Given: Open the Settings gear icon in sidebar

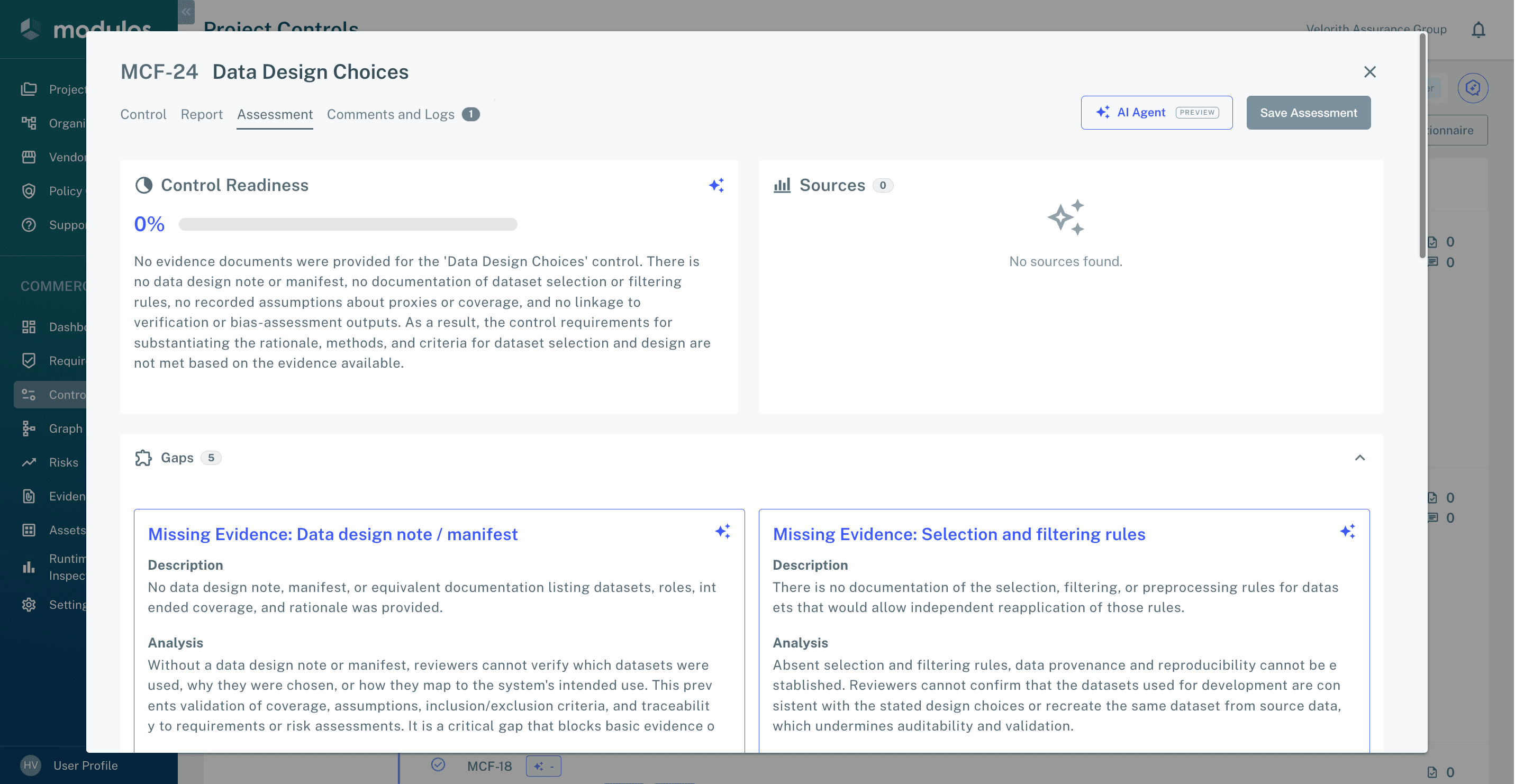Looking at the screenshot, I should (29, 605).
